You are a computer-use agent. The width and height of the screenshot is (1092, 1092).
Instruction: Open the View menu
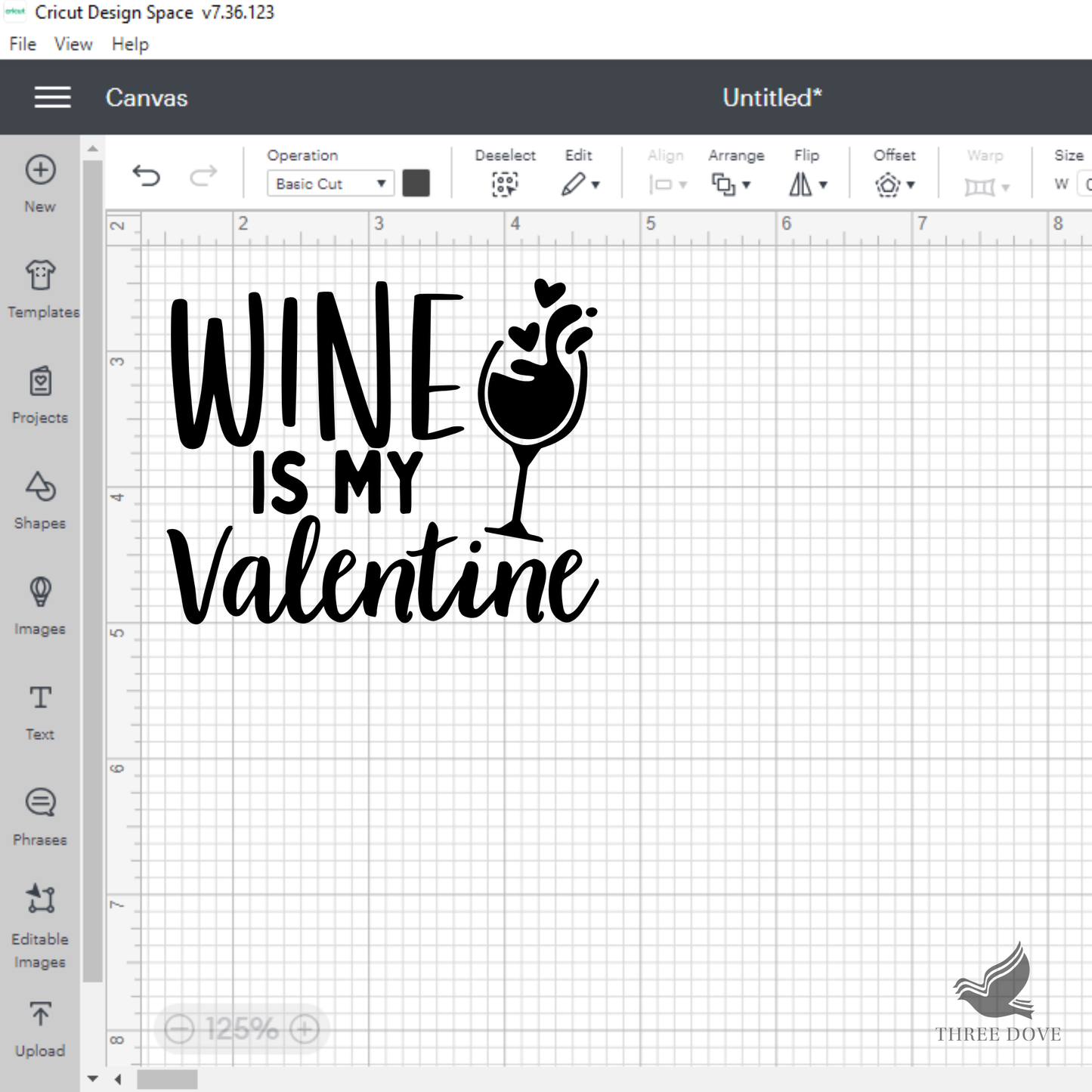73,45
